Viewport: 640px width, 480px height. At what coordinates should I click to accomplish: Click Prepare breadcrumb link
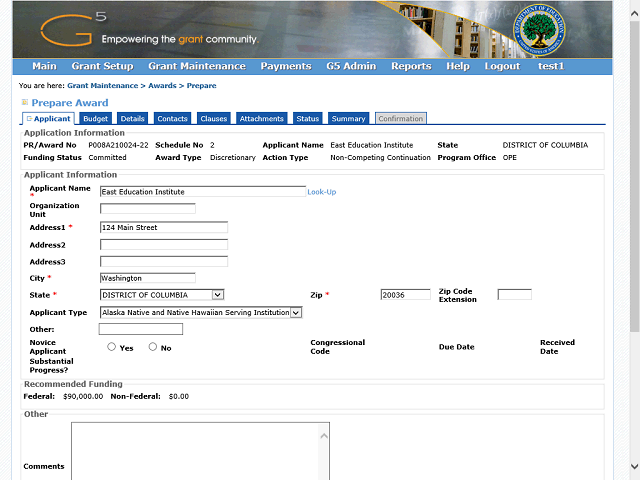tap(202, 86)
